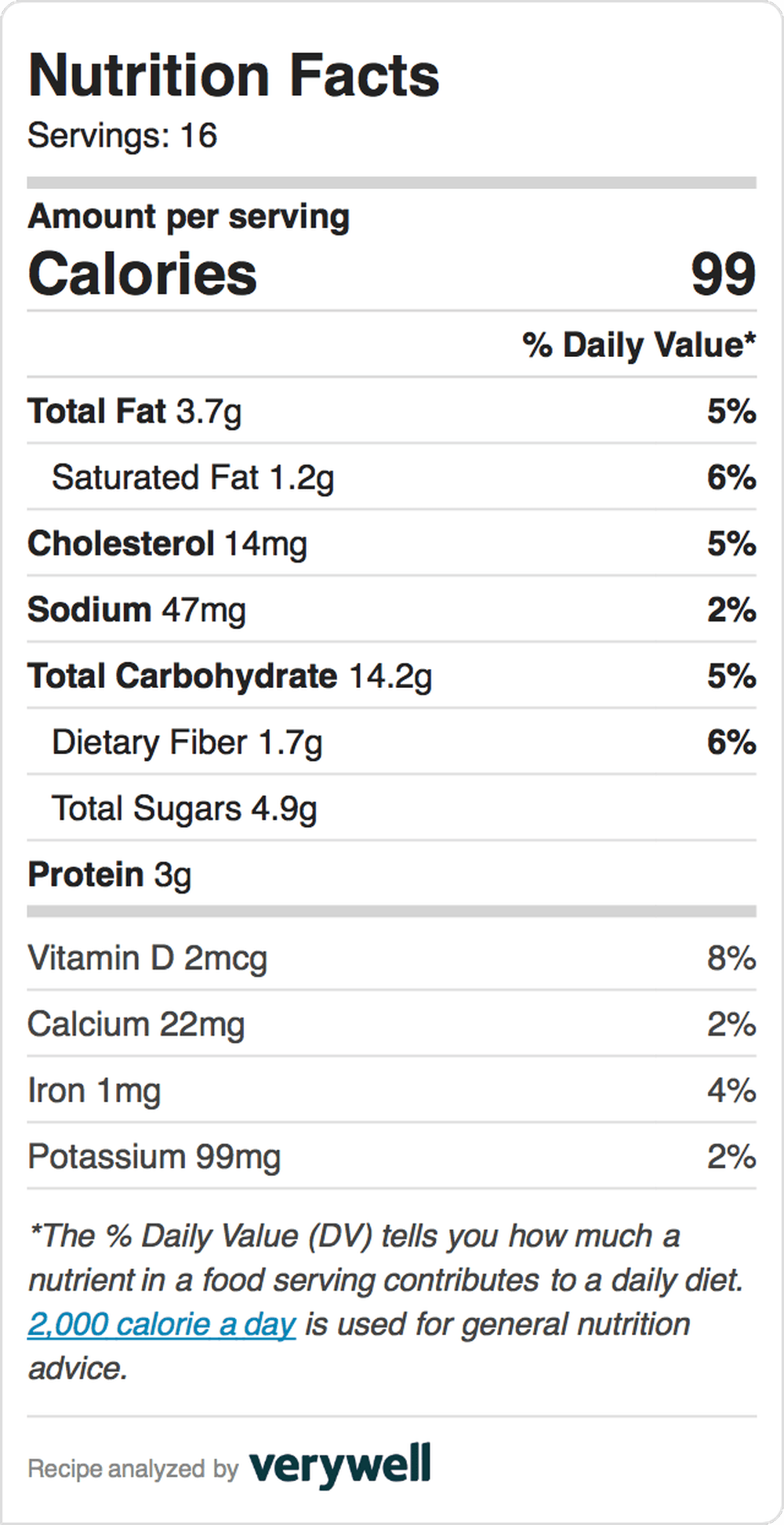
Task: Click the Potassium 99mg row
Action: pyautogui.click(x=392, y=1156)
